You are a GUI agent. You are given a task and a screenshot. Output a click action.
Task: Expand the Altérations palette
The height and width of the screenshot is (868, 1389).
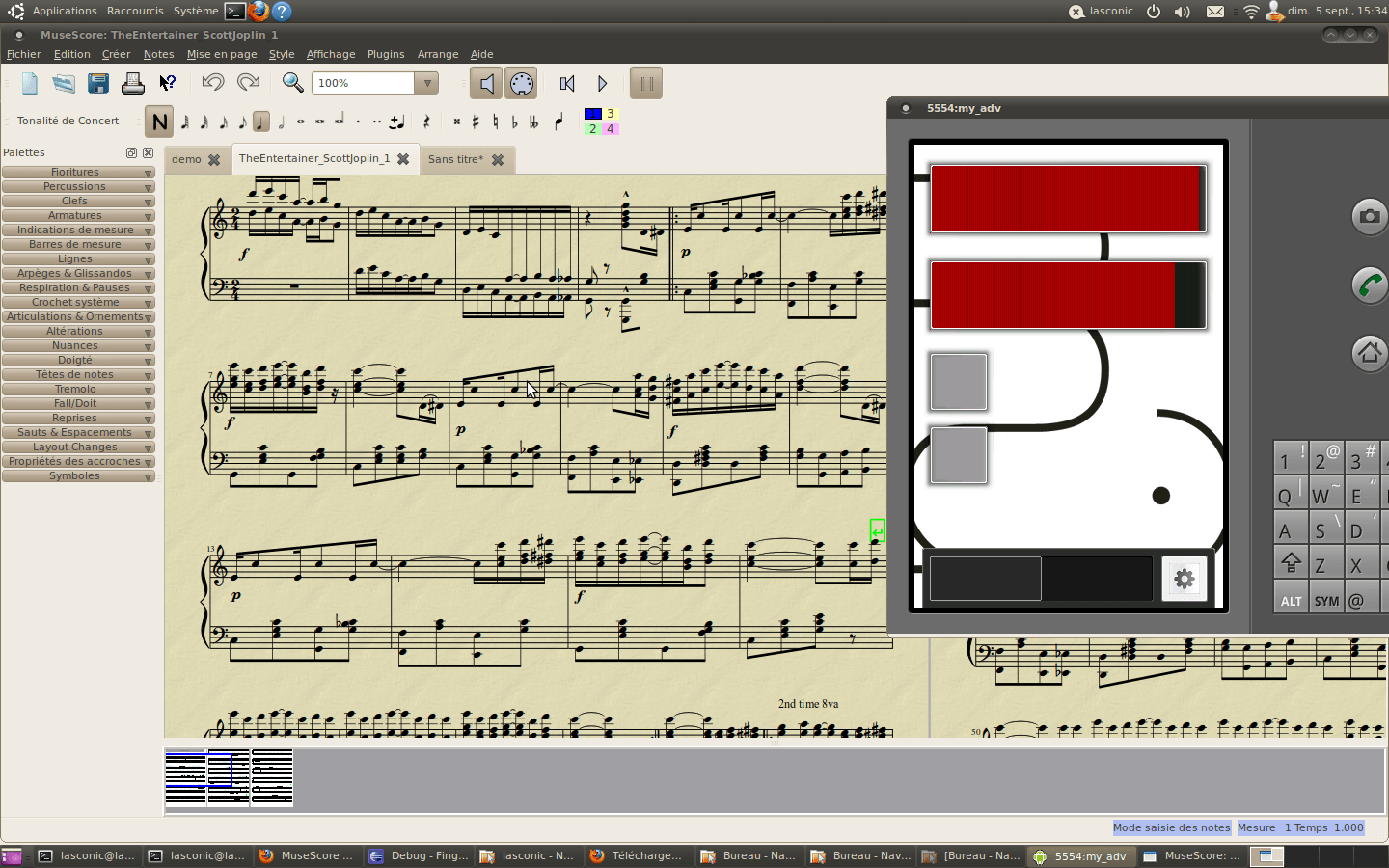point(78,331)
